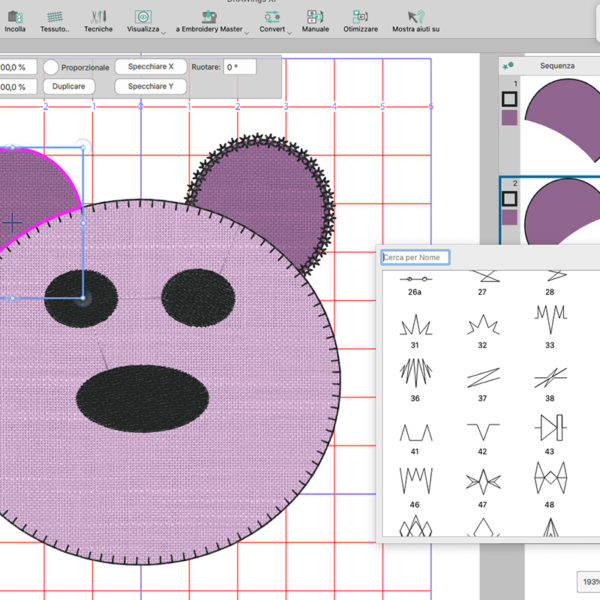Open the Embroidery Master sewing machine icon

[x=209, y=17]
